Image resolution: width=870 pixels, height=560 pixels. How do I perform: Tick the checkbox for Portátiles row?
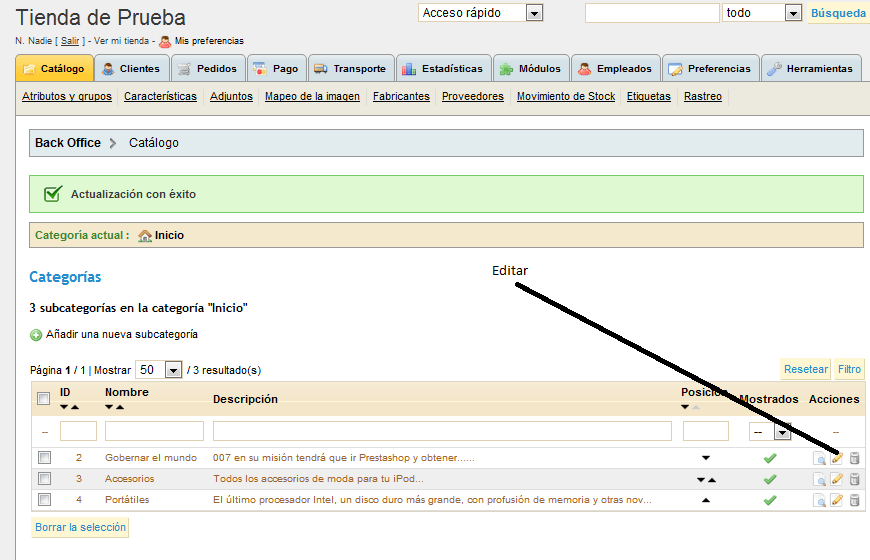click(44, 499)
